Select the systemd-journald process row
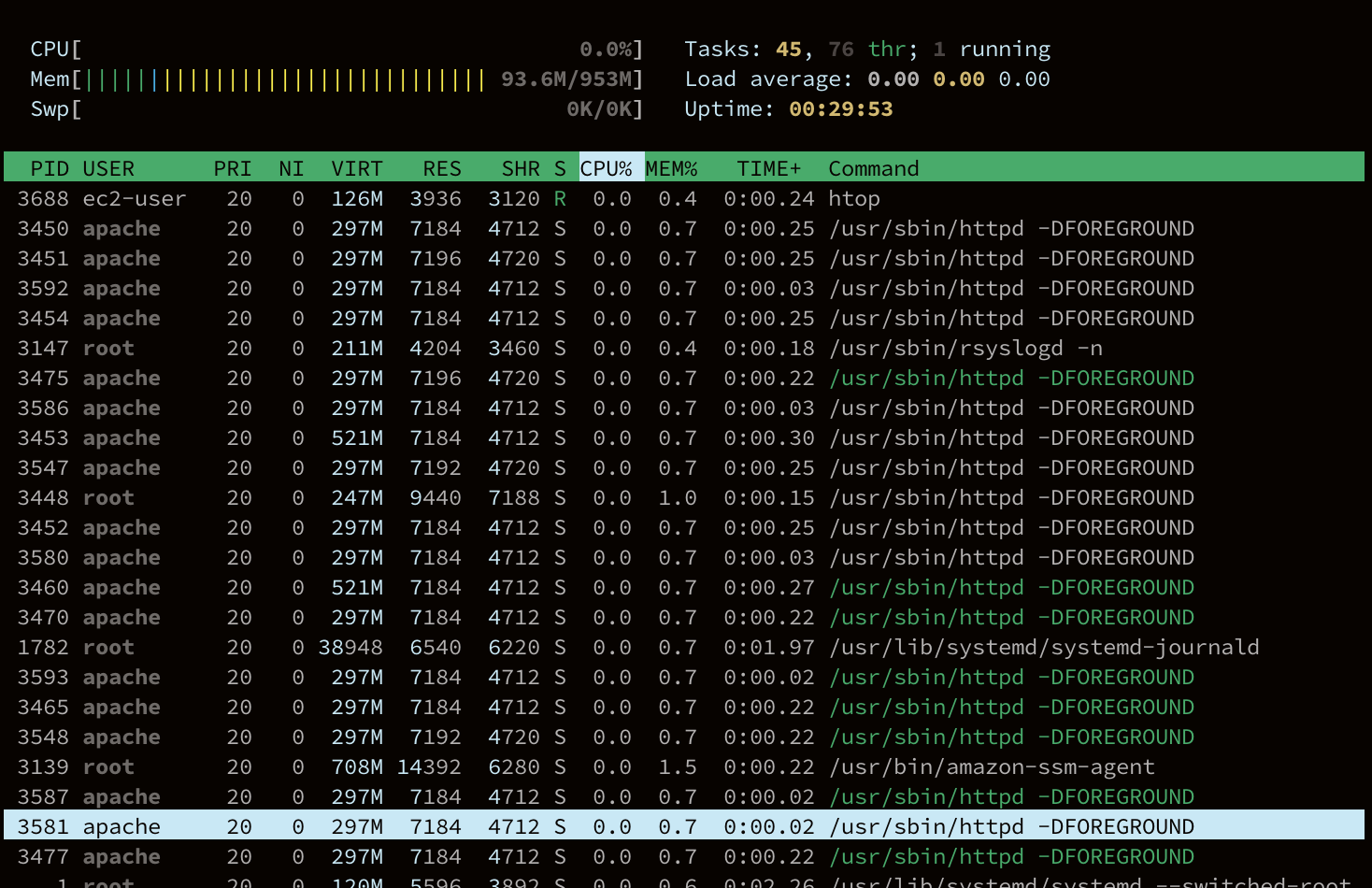 (684, 647)
